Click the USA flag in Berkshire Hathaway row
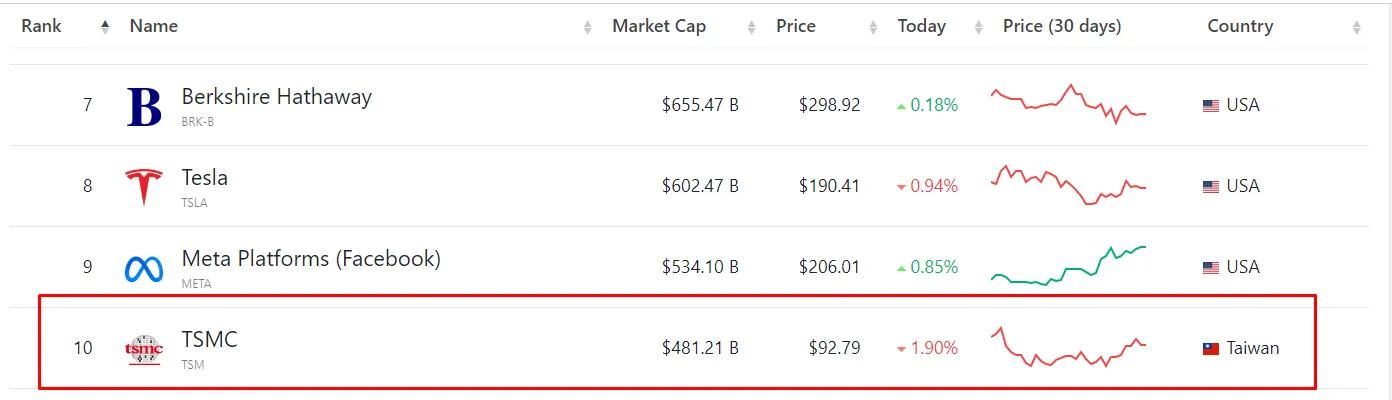Screen dimensions: 1392x400 point(1211,106)
